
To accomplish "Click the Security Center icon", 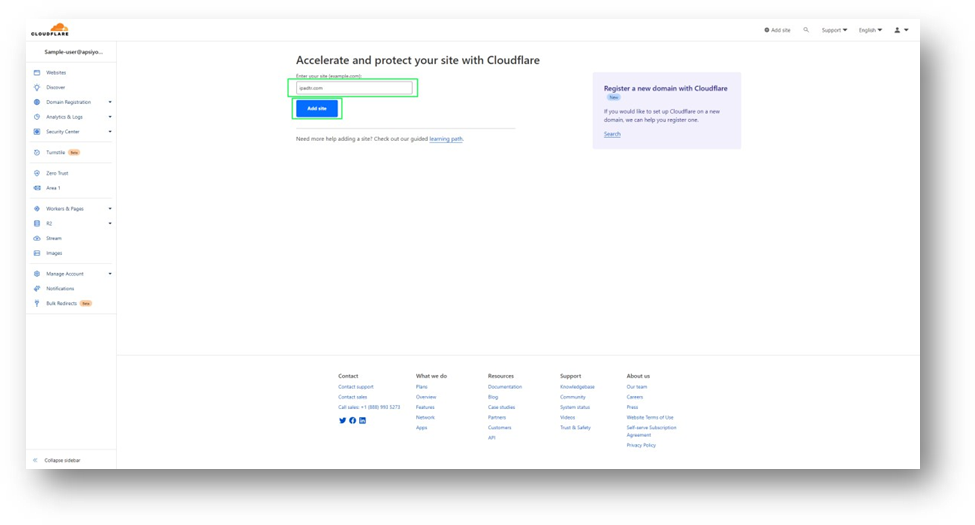I will coord(37,132).
